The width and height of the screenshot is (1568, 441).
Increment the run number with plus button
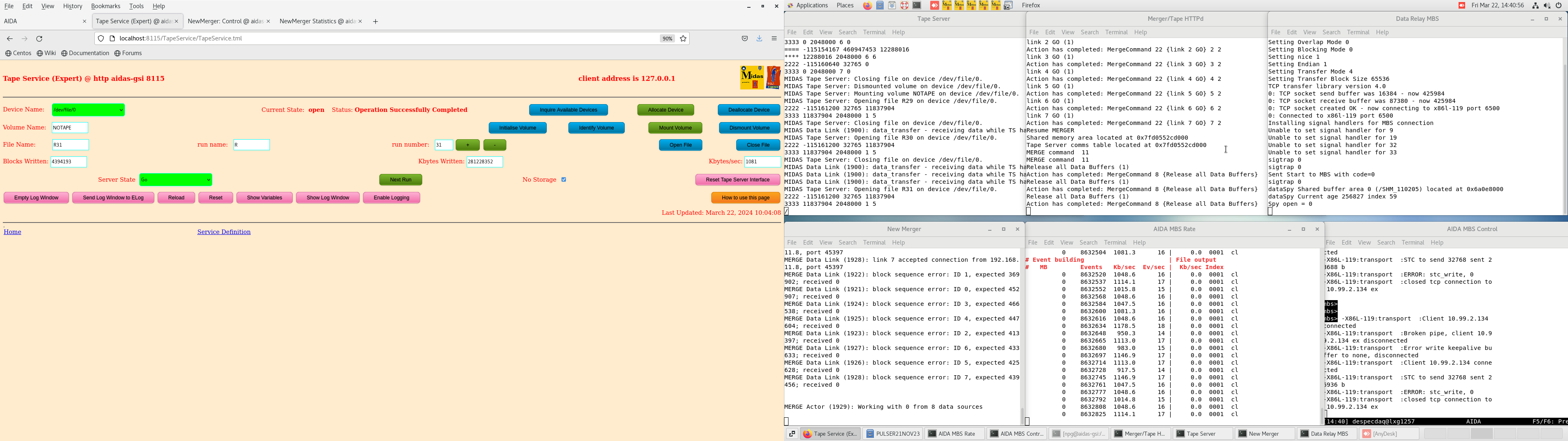tap(468, 145)
